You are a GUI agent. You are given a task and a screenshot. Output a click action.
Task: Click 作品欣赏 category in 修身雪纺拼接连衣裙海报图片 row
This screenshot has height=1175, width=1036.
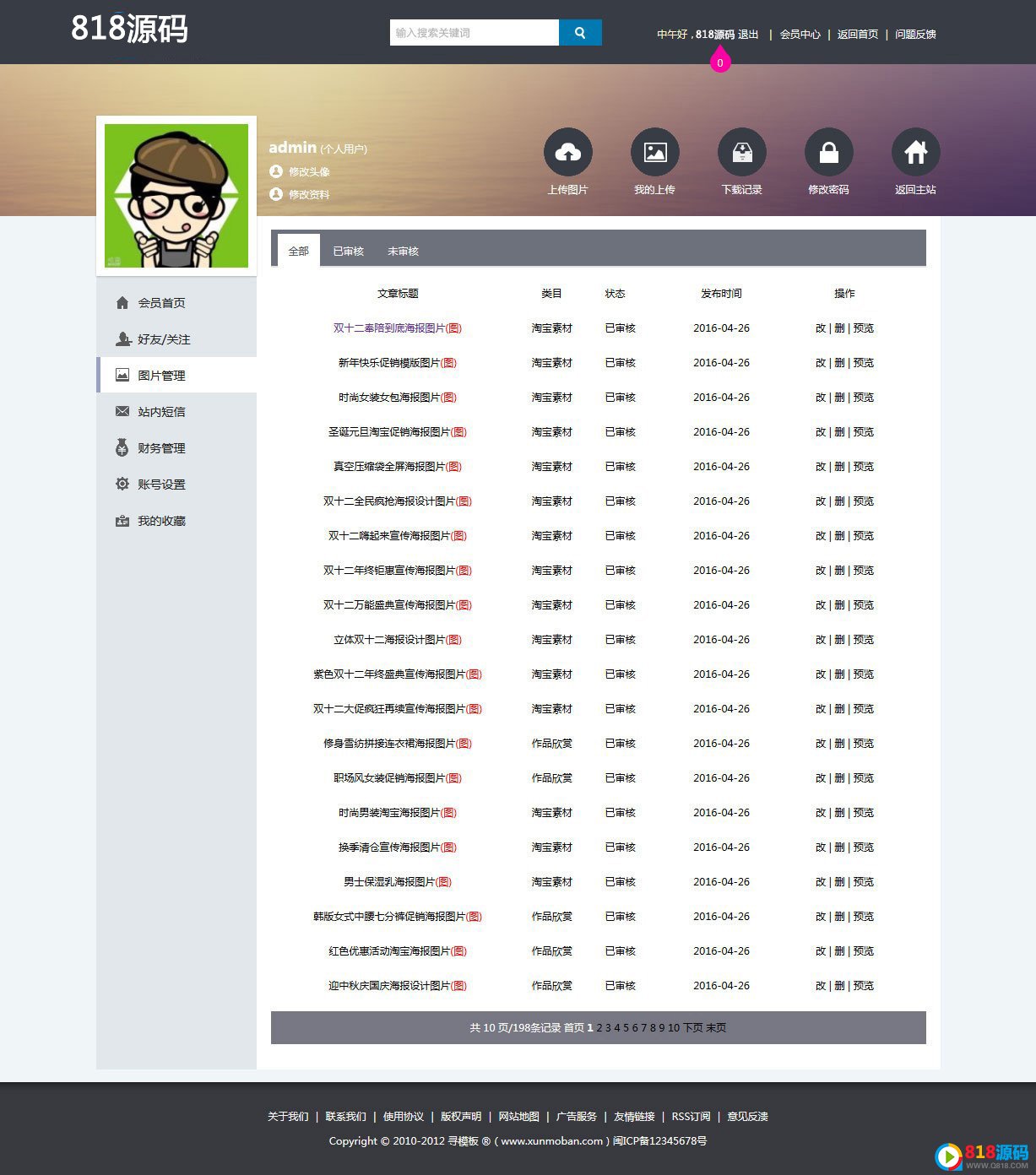tap(552, 743)
